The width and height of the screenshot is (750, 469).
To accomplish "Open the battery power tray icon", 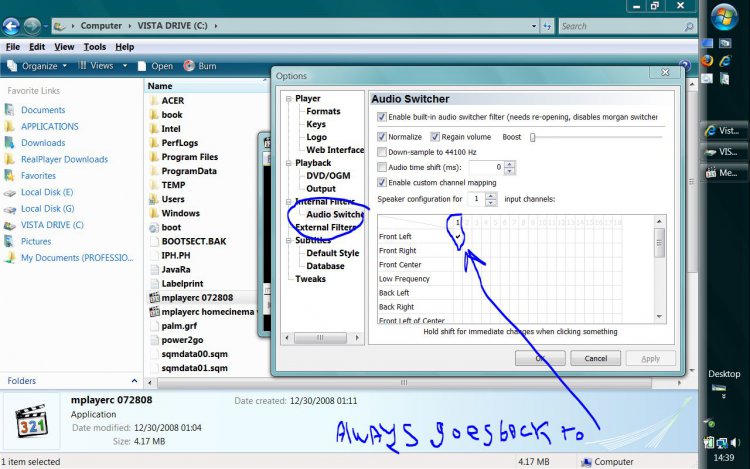I will point(708,443).
